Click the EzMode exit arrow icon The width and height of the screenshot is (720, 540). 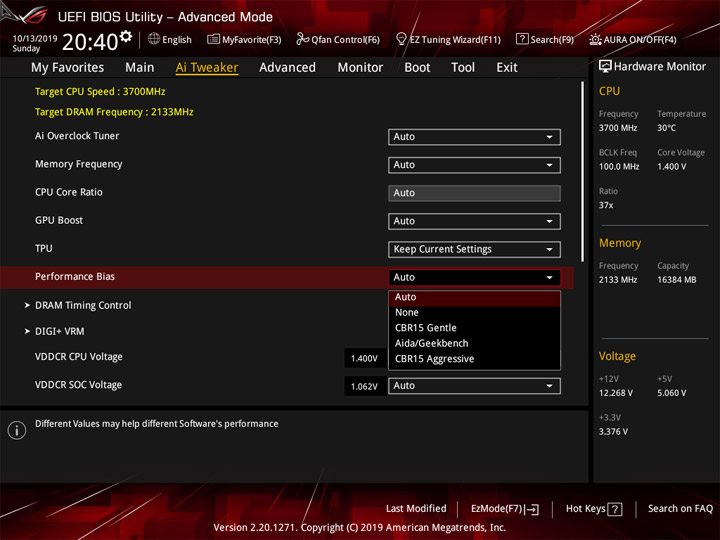coord(532,509)
